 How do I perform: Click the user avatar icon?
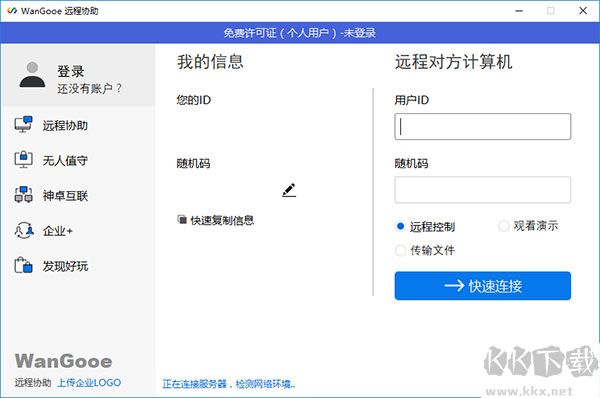tap(33, 75)
